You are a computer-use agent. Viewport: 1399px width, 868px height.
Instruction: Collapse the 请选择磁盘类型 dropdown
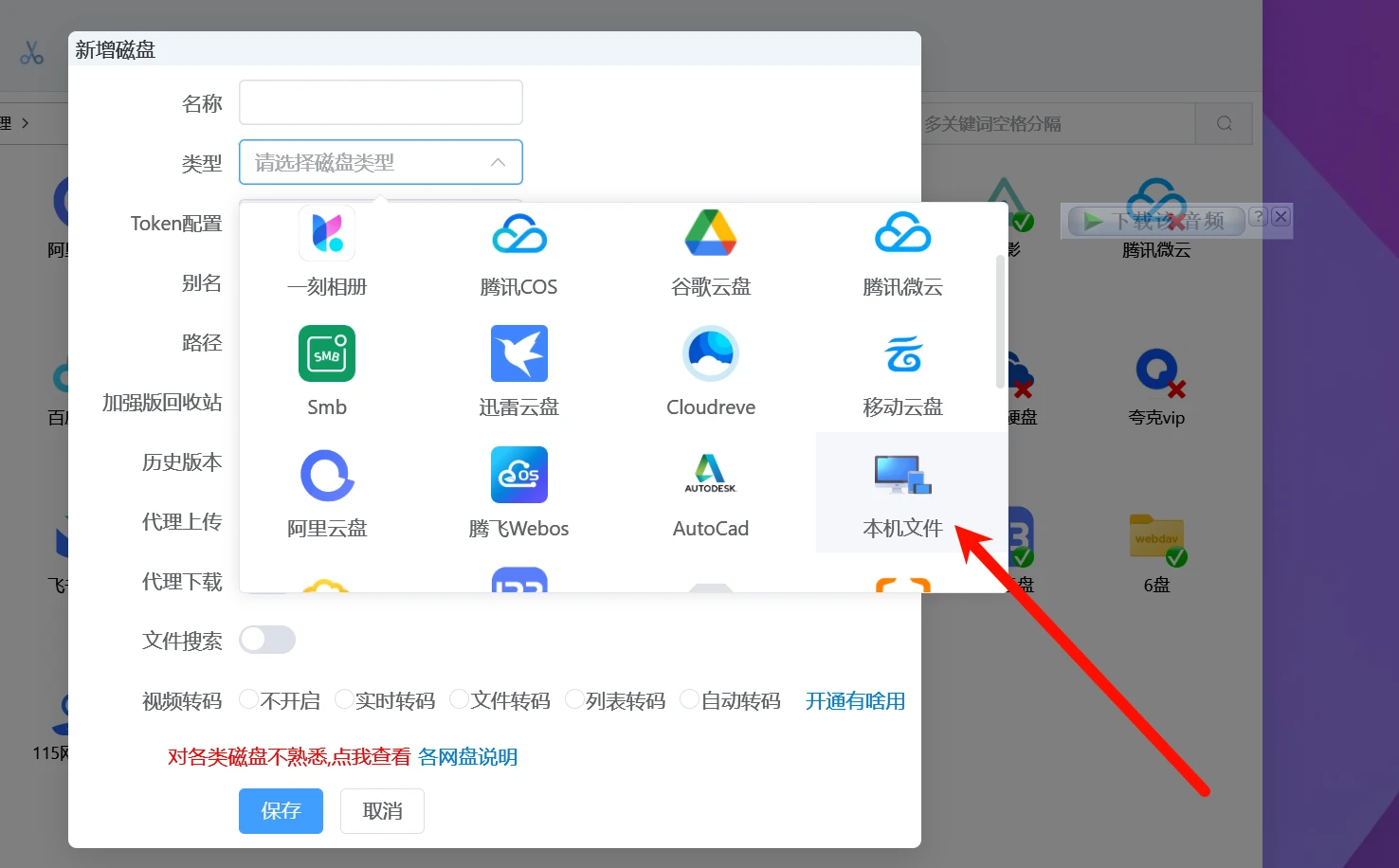498,162
